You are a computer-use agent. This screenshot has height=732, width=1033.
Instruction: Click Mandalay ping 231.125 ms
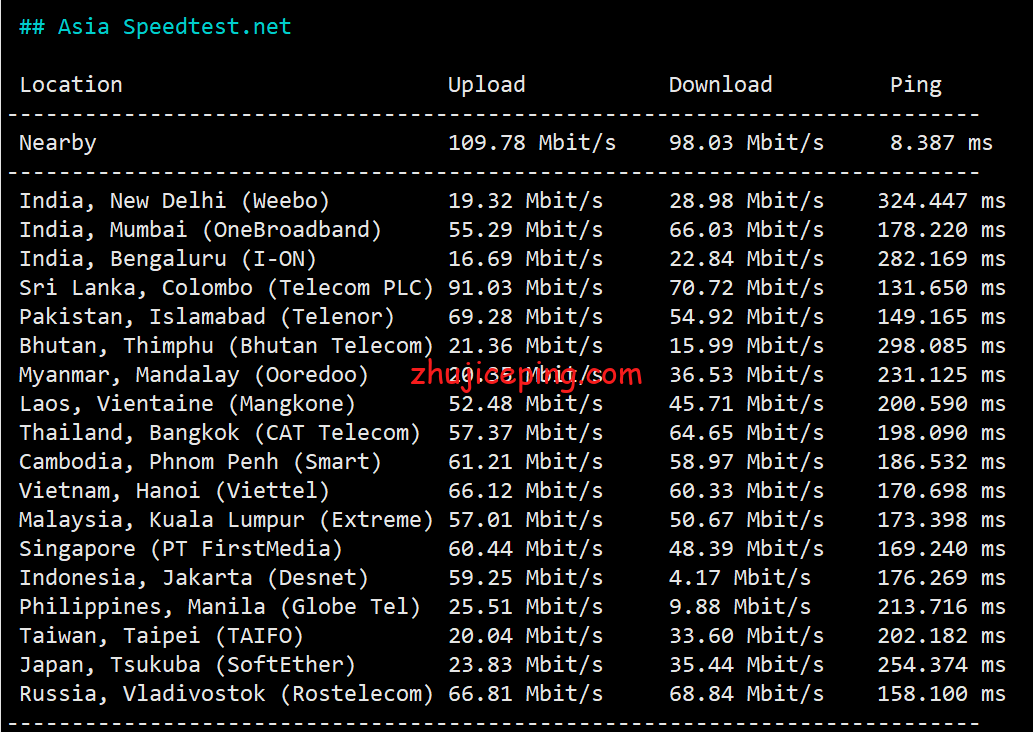pos(941,375)
